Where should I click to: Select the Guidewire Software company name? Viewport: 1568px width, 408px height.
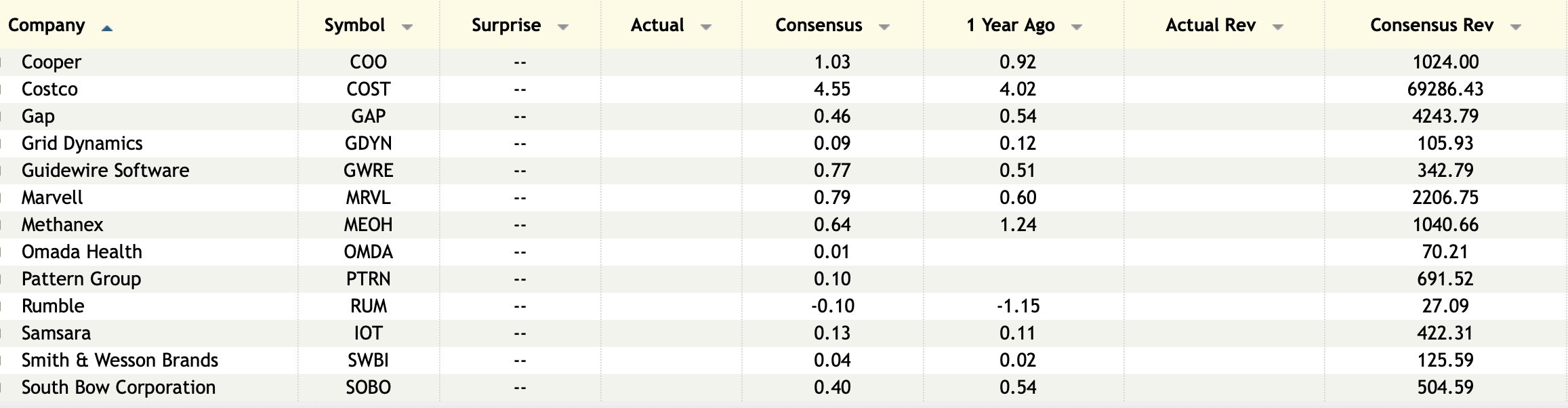point(105,171)
